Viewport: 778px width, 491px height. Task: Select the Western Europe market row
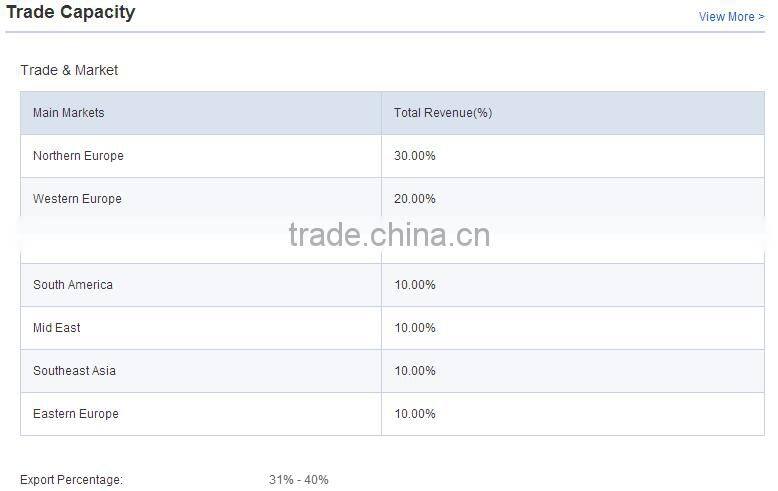(77, 199)
